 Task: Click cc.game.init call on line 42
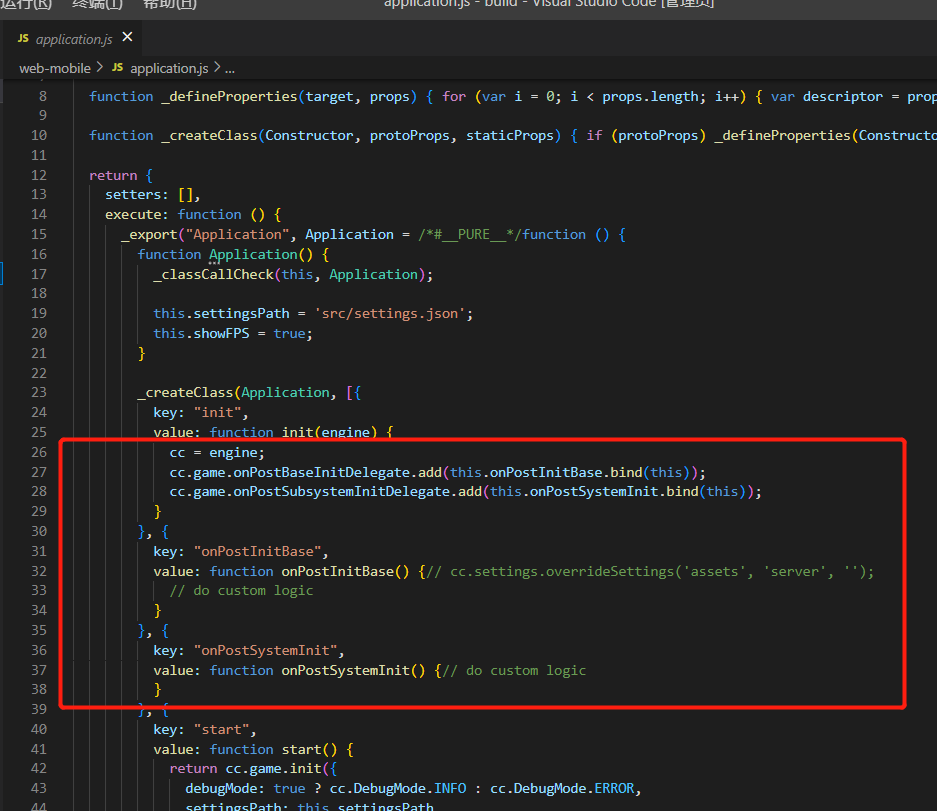point(273,769)
